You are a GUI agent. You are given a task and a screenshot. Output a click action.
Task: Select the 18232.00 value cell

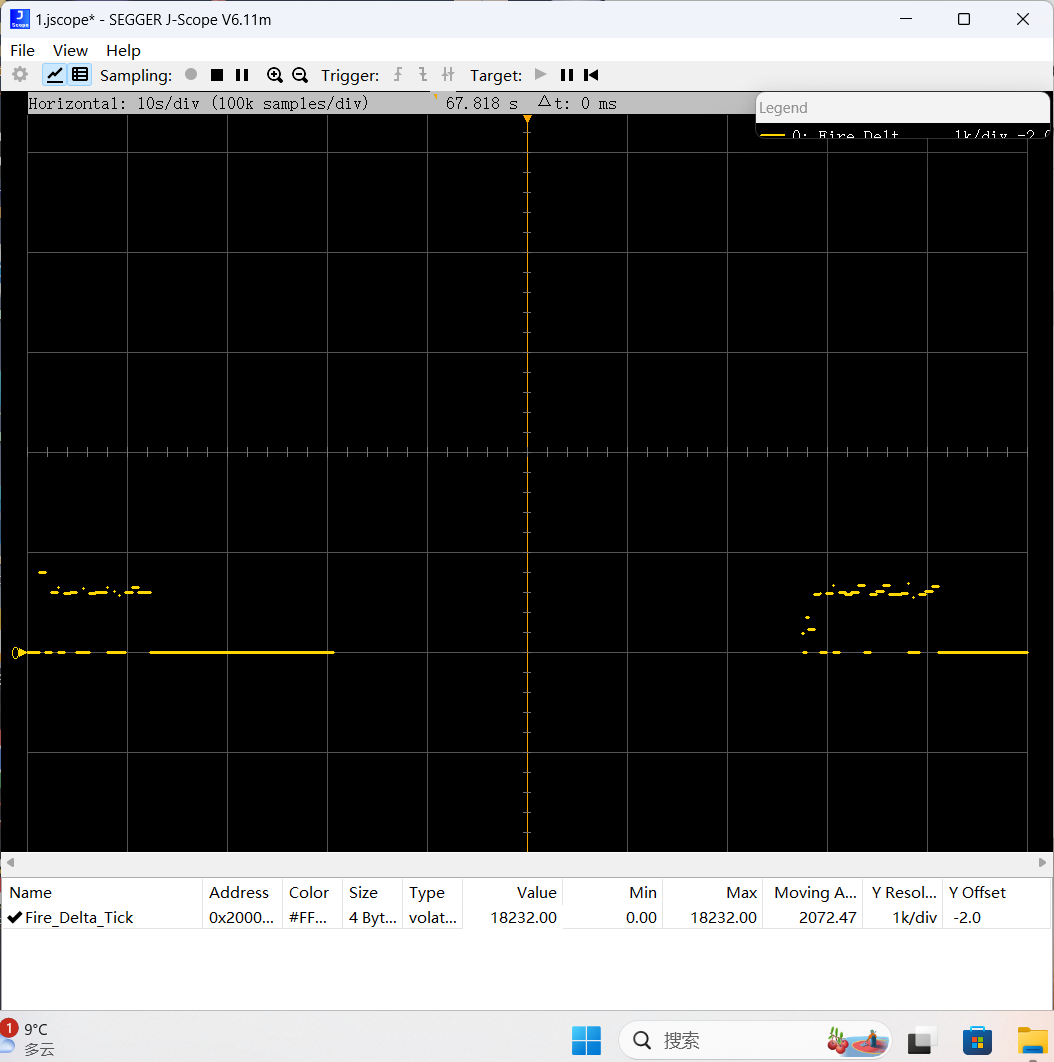click(x=513, y=917)
